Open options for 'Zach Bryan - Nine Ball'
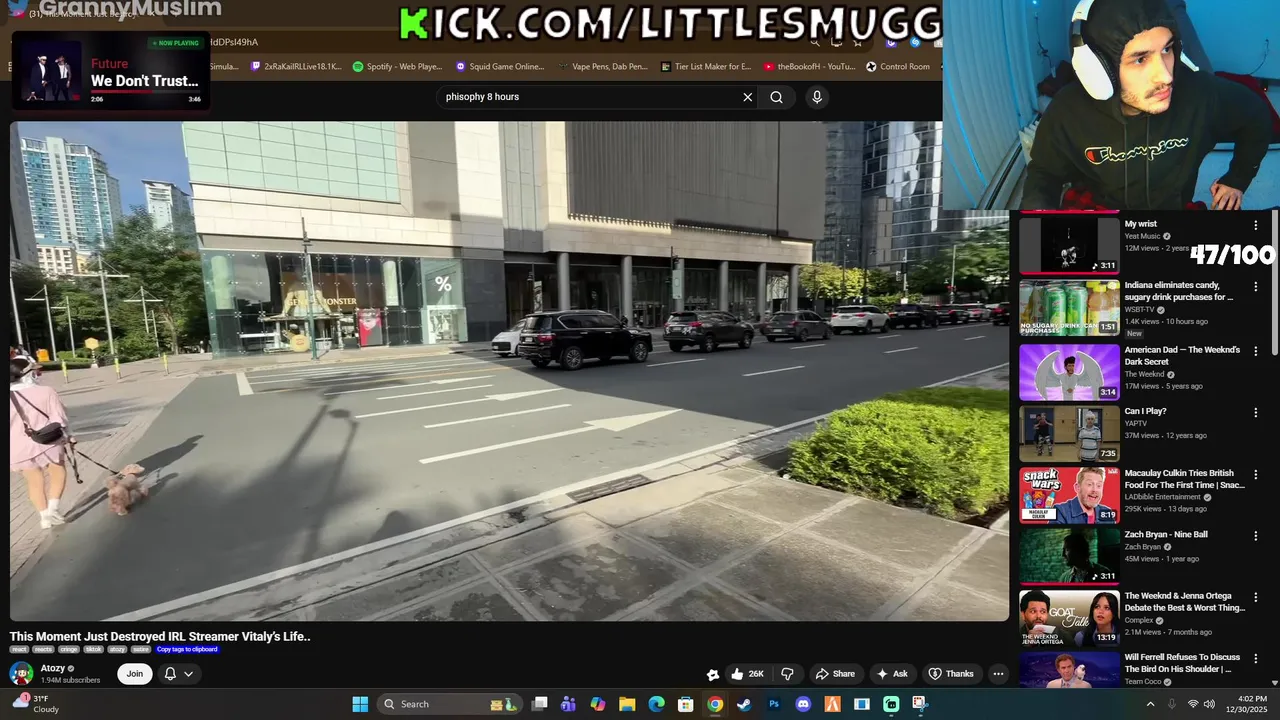1280x720 pixels. (x=1255, y=536)
